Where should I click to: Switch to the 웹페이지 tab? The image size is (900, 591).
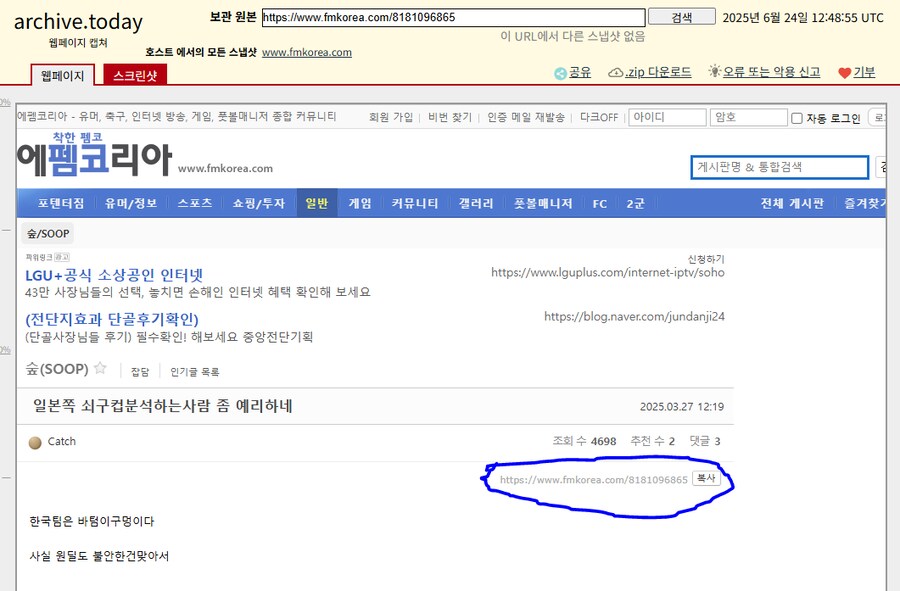pos(63,75)
